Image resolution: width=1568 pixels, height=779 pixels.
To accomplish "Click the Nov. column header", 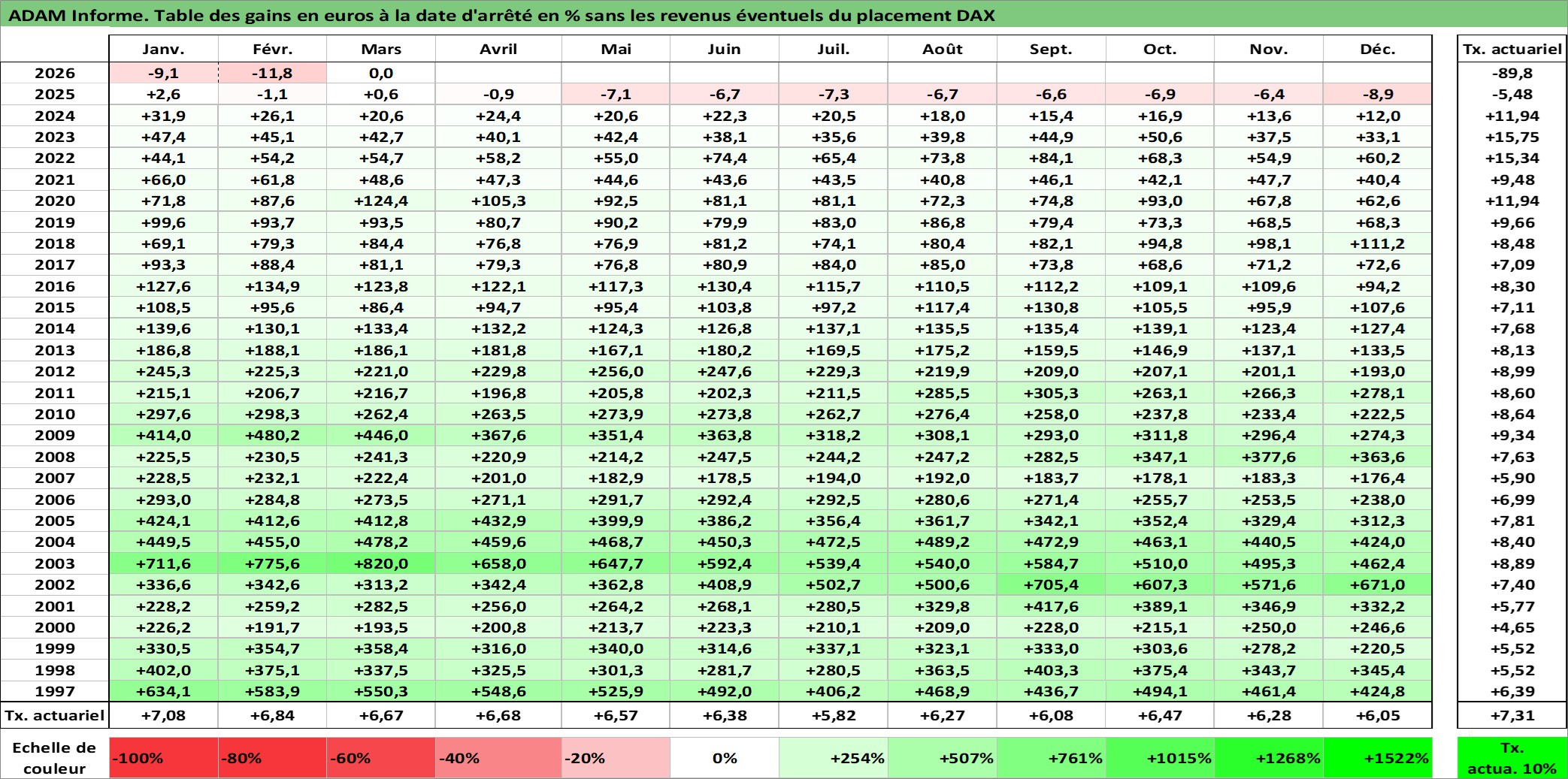I will click(x=1269, y=49).
